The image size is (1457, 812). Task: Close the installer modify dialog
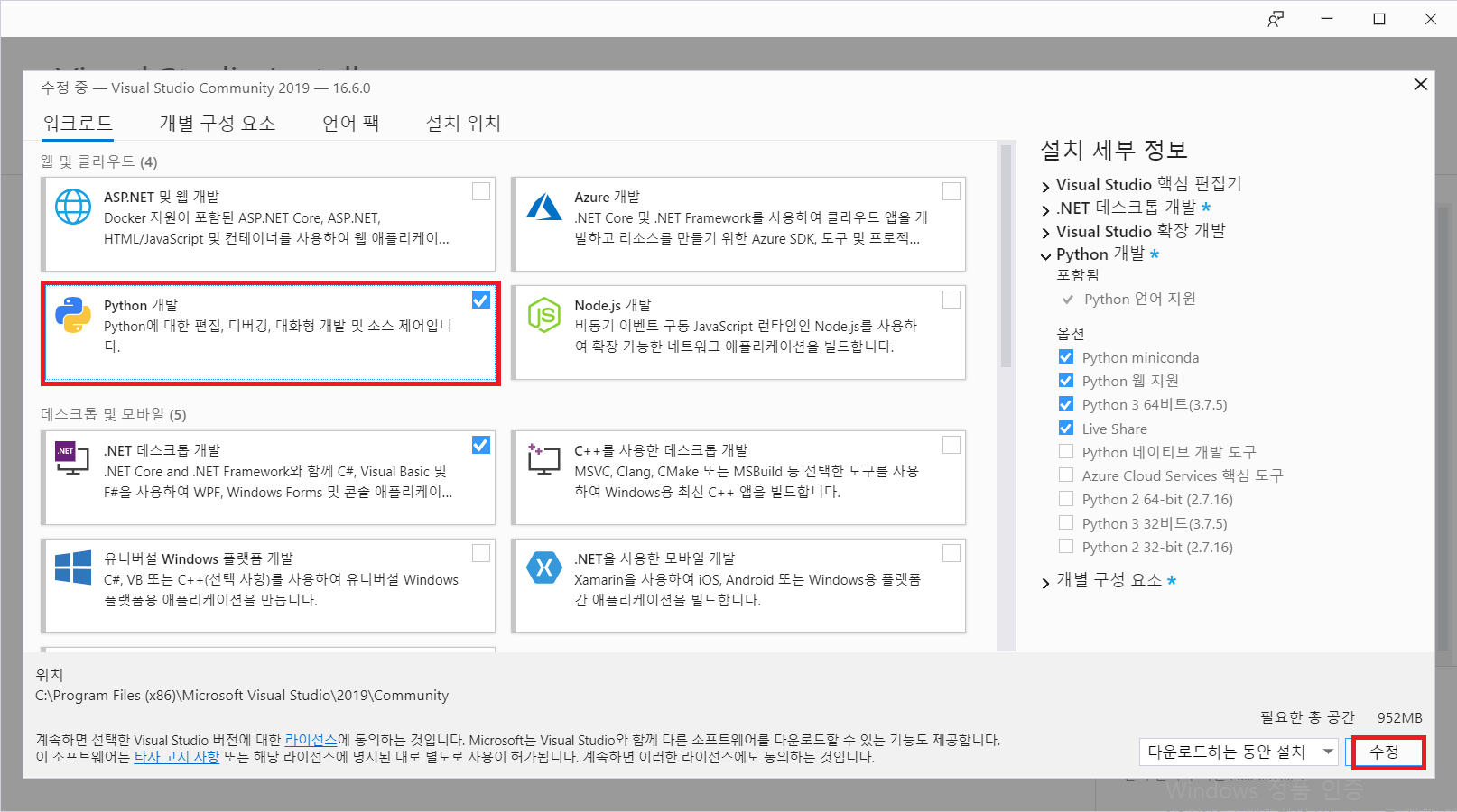pos(1420,84)
